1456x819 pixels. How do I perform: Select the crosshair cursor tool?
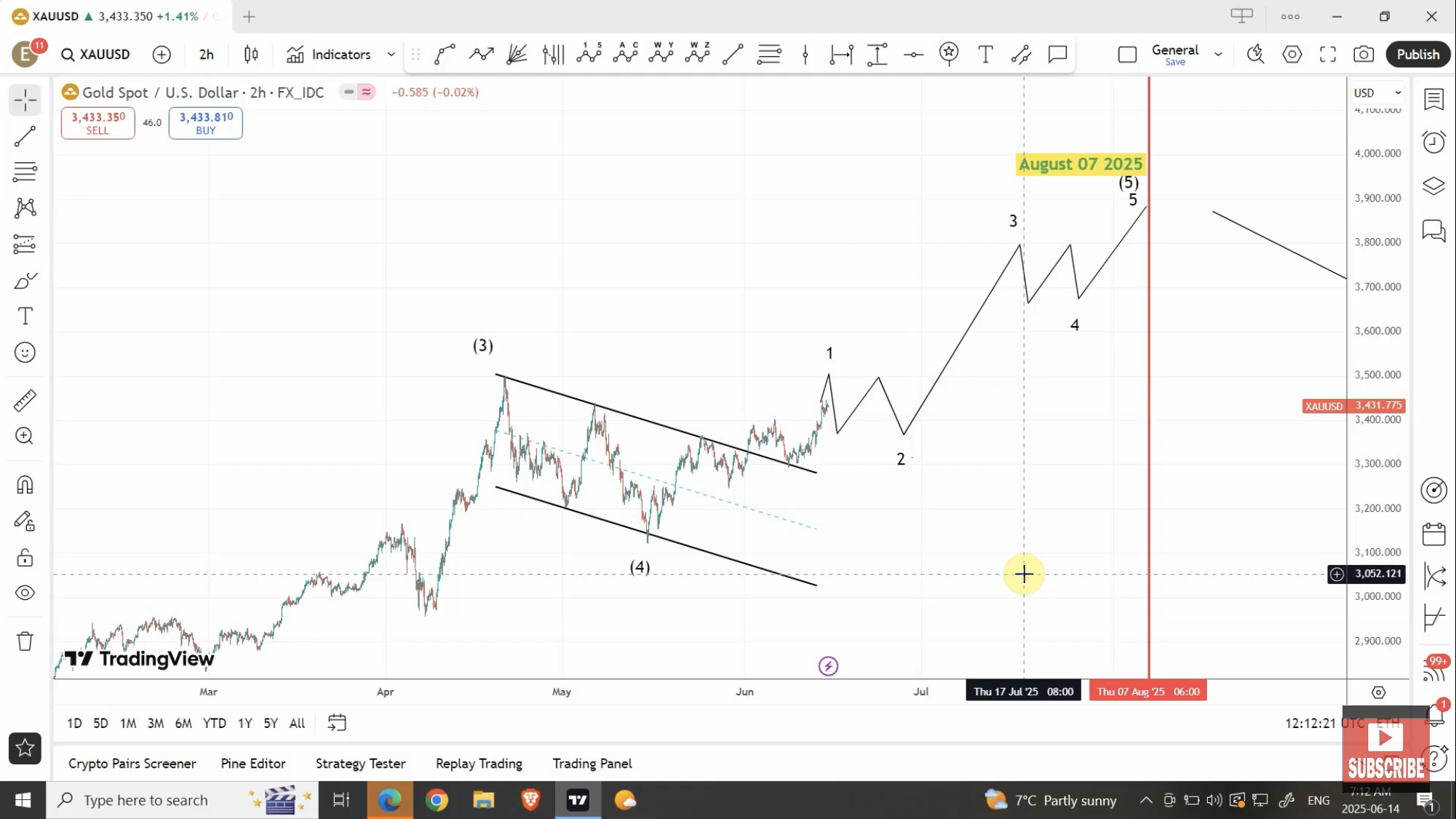[x=25, y=100]
